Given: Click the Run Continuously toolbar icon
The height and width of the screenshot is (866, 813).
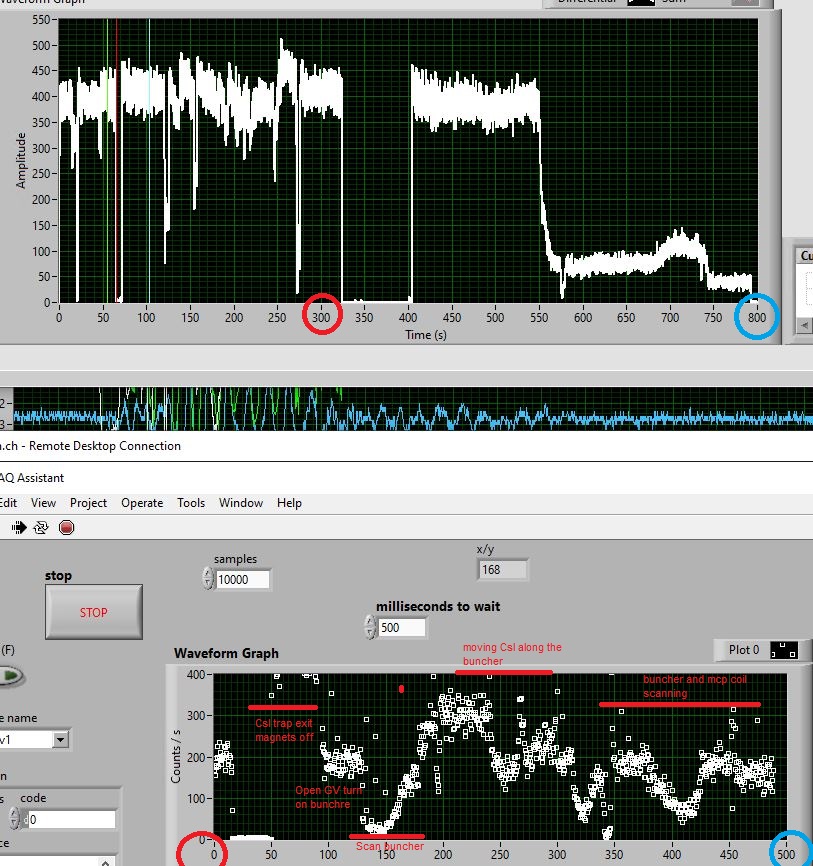Looking at the screenshot, I should (x=41, y=528).
